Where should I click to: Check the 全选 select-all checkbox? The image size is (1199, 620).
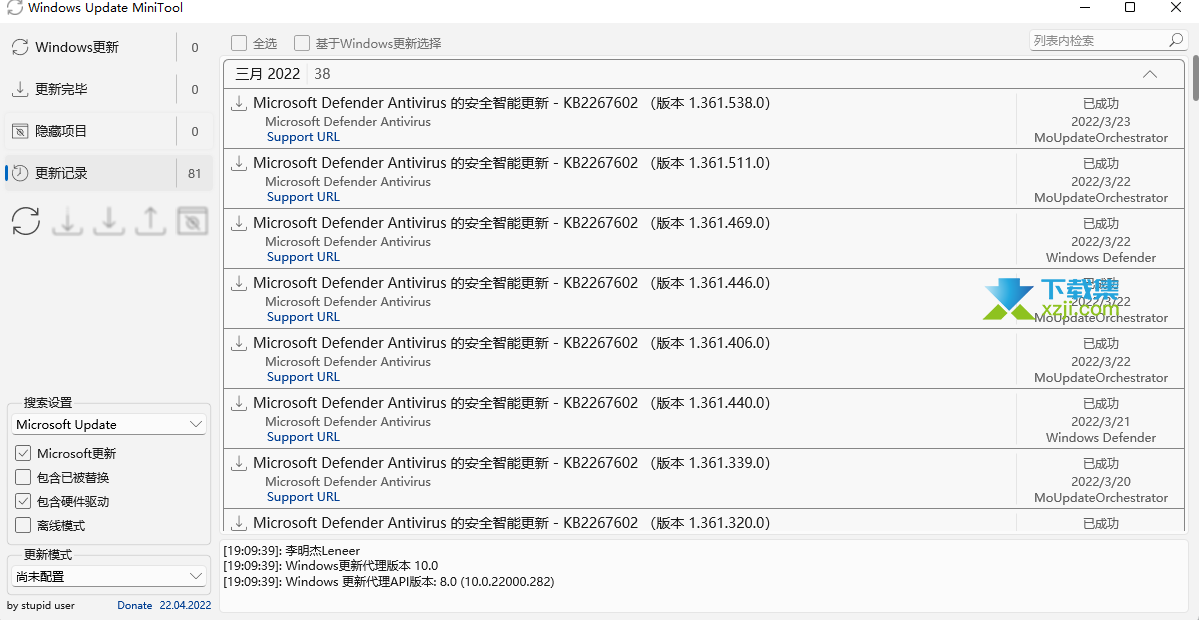point(239,43)
